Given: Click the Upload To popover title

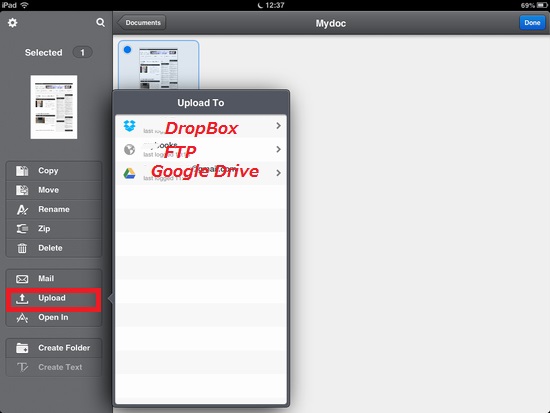Looking at the screenshot, I should pyautogui.click(x=201, y=103).
